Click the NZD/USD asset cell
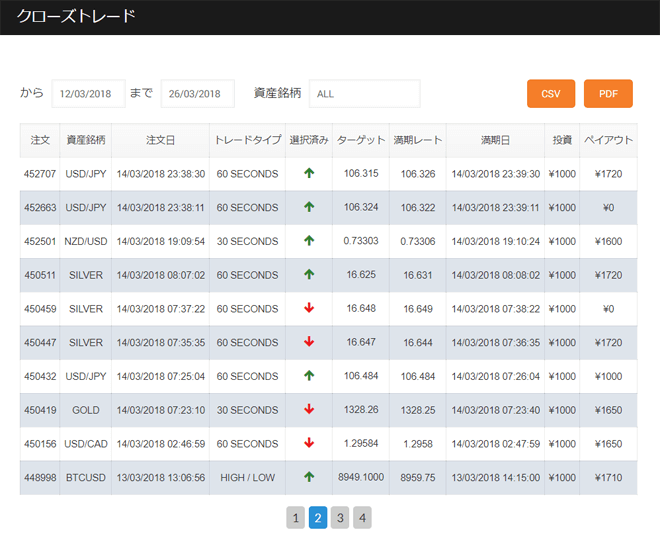This screenshot has width=660, height=549. 86,241
